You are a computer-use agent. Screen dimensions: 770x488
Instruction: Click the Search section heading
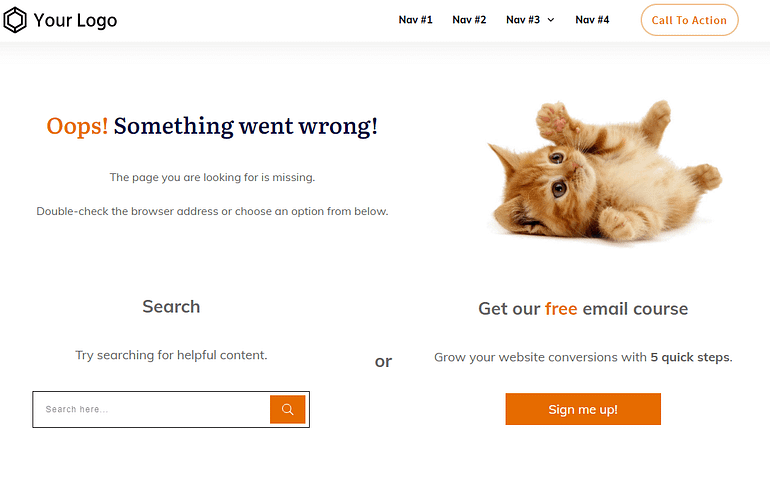point(171,307)
